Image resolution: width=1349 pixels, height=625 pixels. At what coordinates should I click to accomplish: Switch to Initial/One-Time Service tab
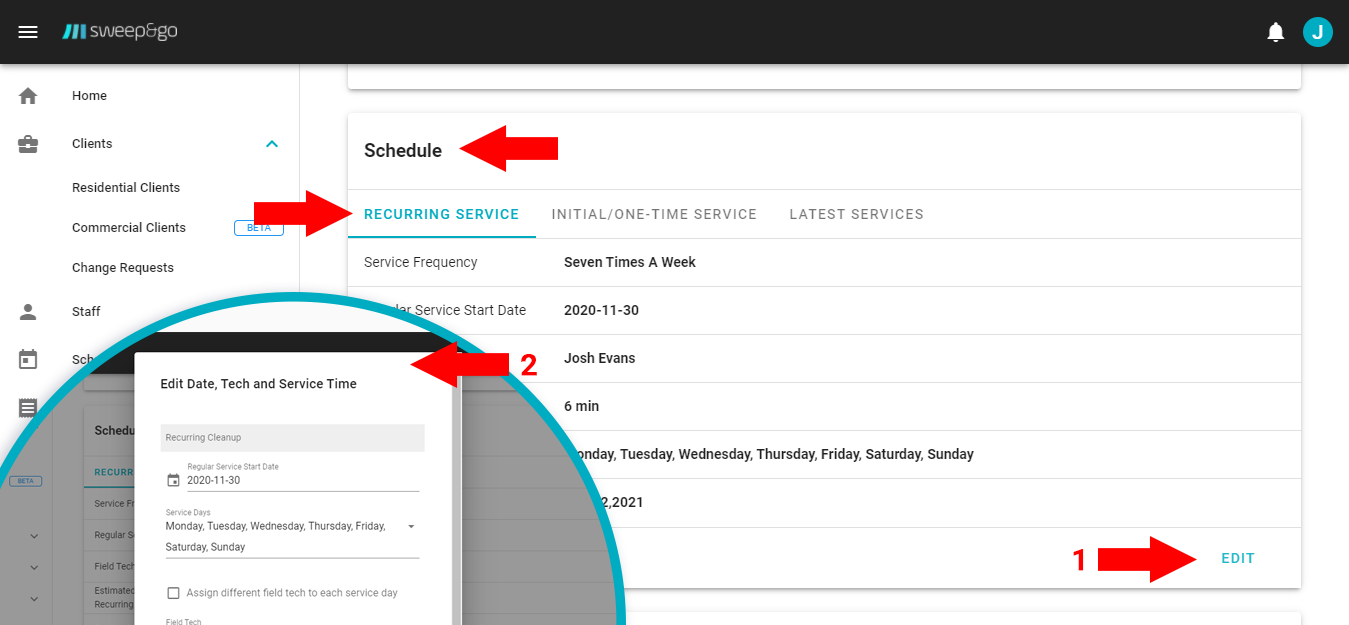654,214
